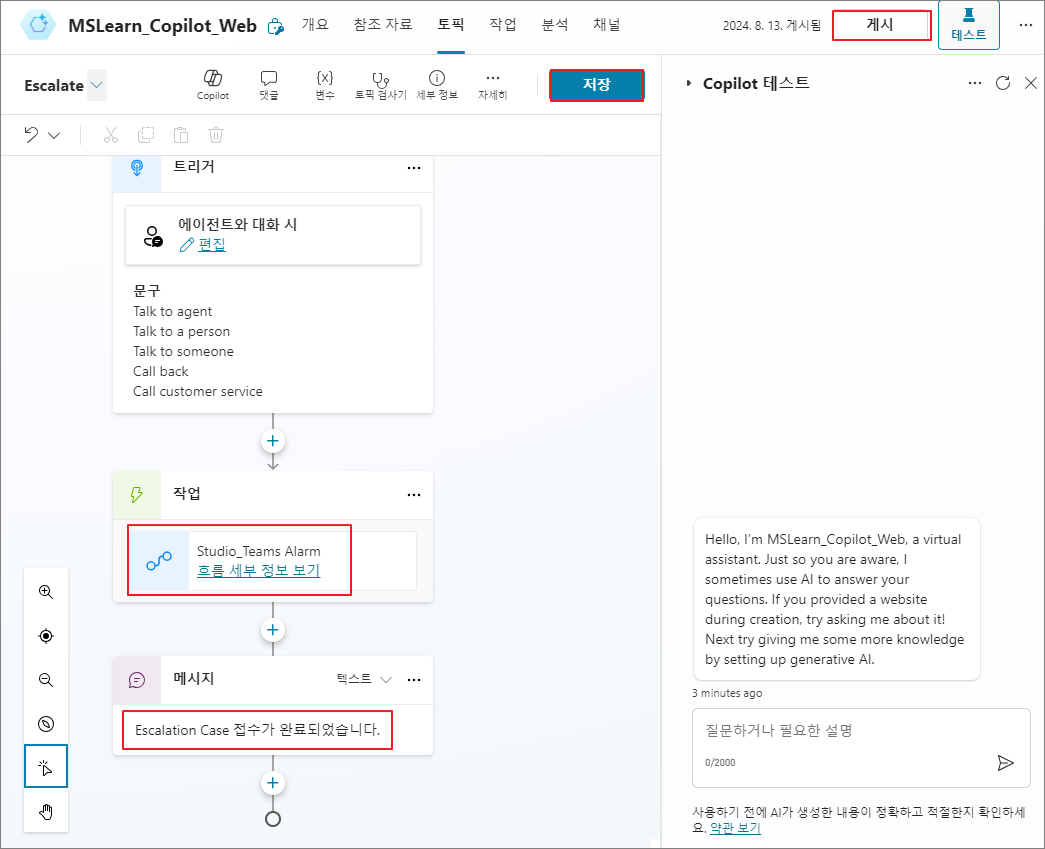
Task: Run the topic checker (토픽 검사기)
Action: 381,85
